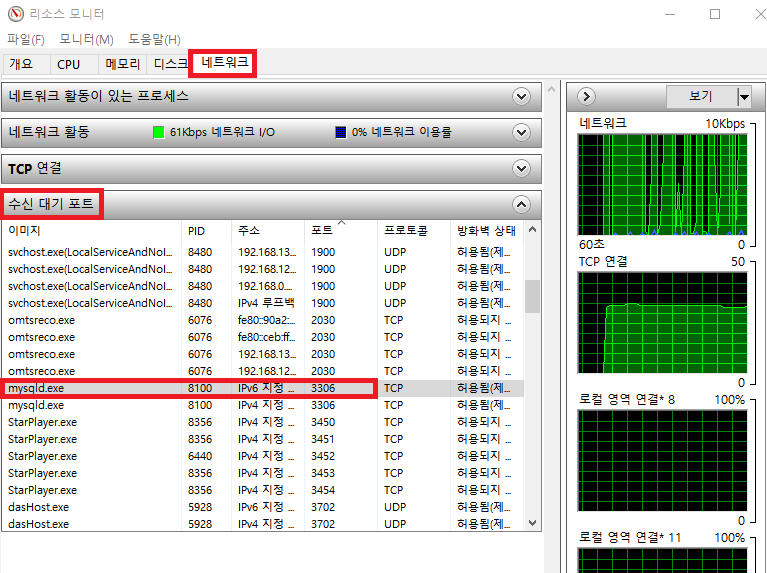Click port 1900 in svchost 192.168.0 row

pos(323,286)
